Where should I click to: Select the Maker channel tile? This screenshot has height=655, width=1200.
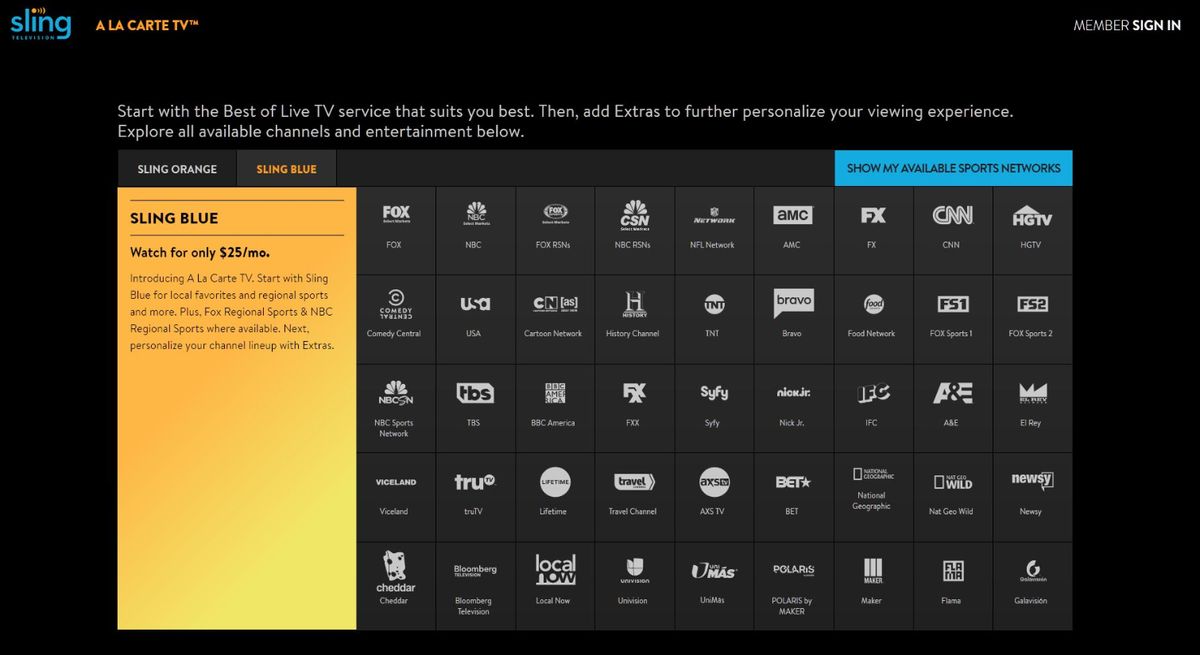click(x=873, y=586)
